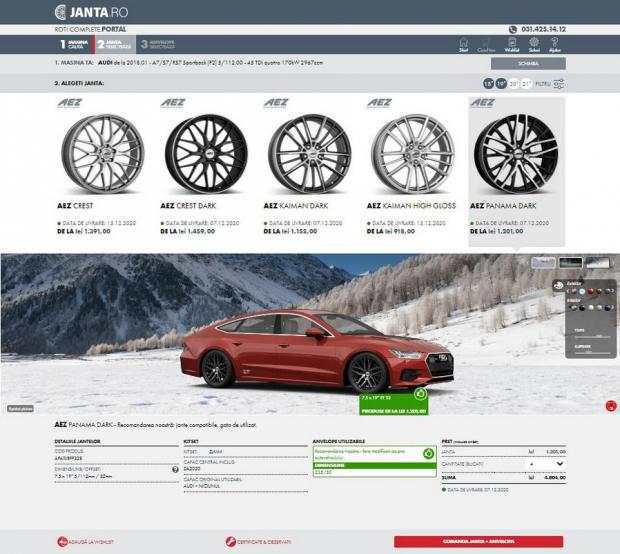Click the Ajutor help icon

[556, 44]
